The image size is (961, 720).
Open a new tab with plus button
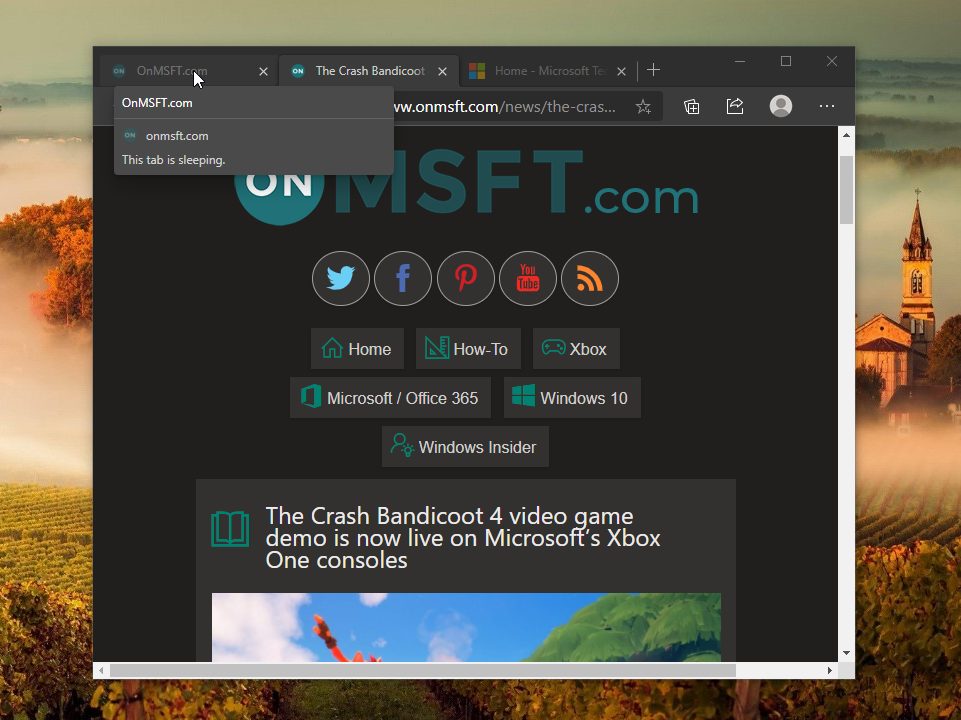coord(653,70)
